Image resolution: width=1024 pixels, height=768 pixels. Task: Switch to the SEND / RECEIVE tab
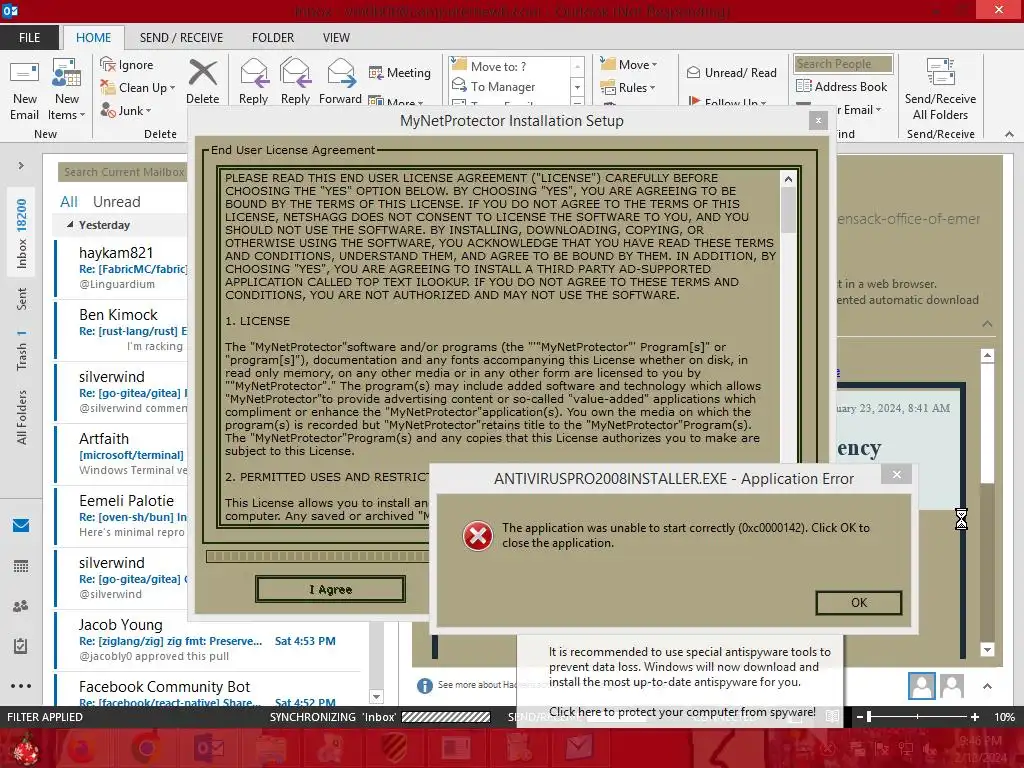point(181,38)
